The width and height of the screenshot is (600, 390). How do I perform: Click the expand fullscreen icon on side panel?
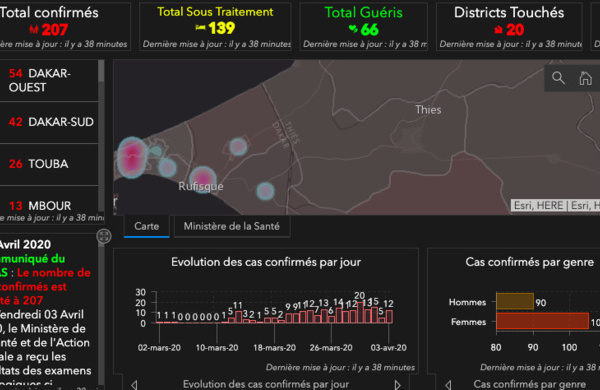(104, 236)
